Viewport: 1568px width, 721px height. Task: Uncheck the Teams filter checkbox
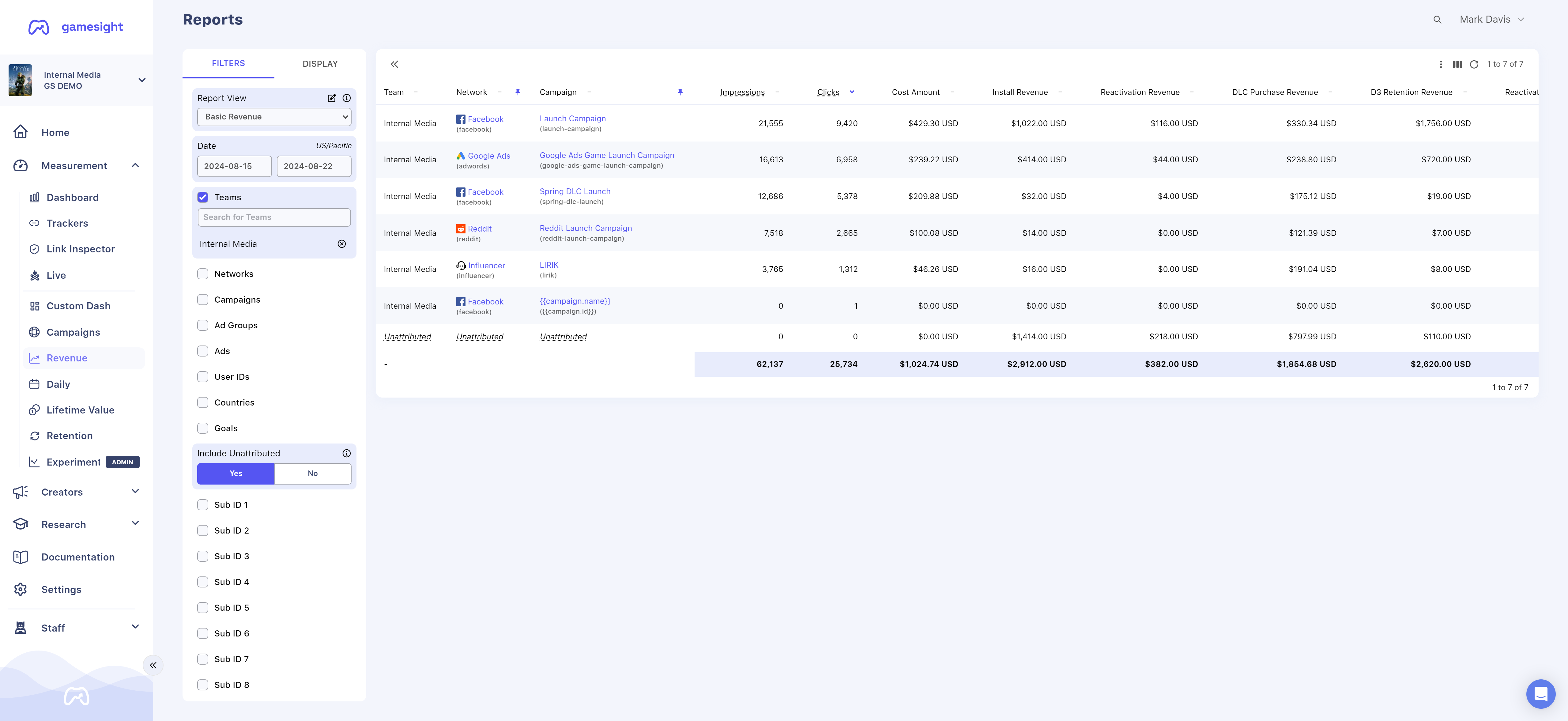pos(203,197)
